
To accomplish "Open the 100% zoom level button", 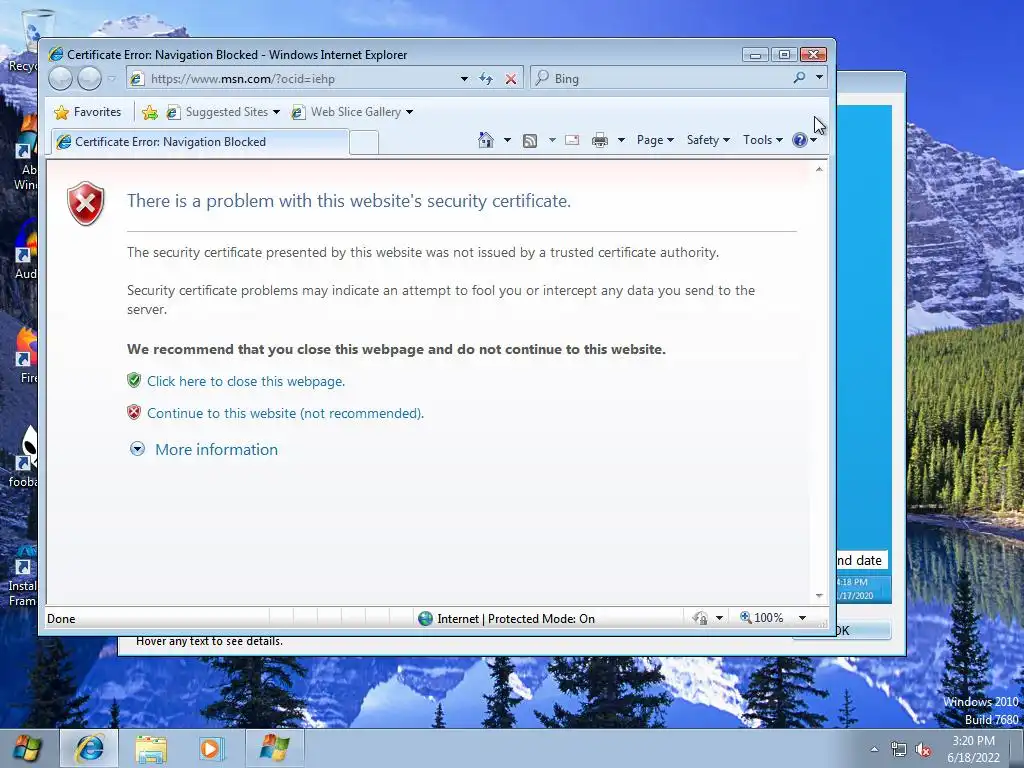I will coord(761,618).
